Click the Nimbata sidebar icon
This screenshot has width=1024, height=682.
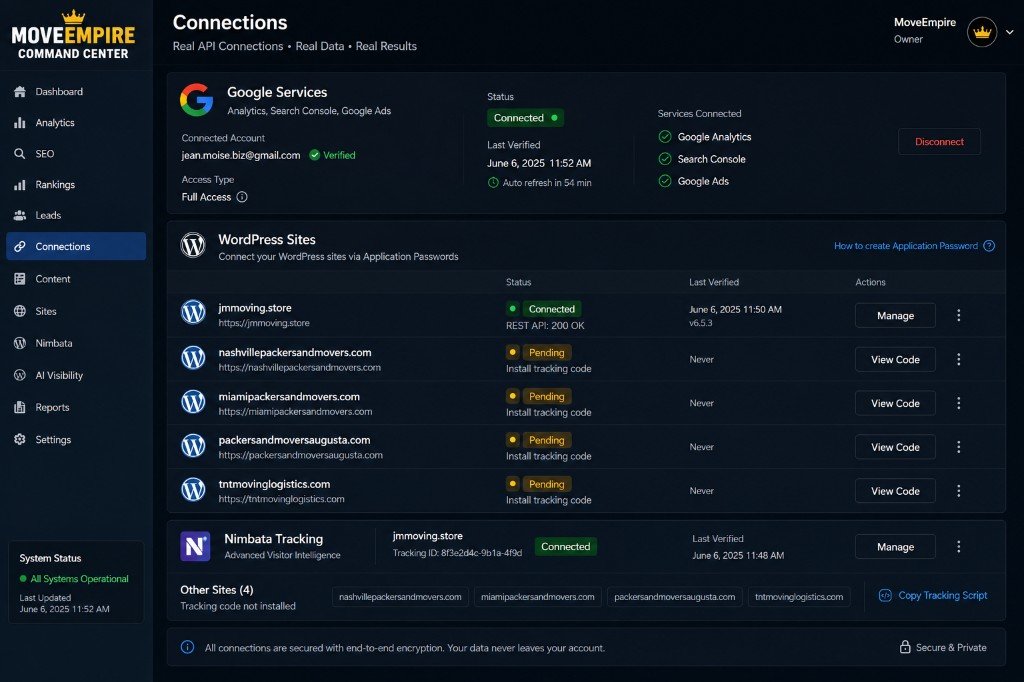(x=20, y=343)
